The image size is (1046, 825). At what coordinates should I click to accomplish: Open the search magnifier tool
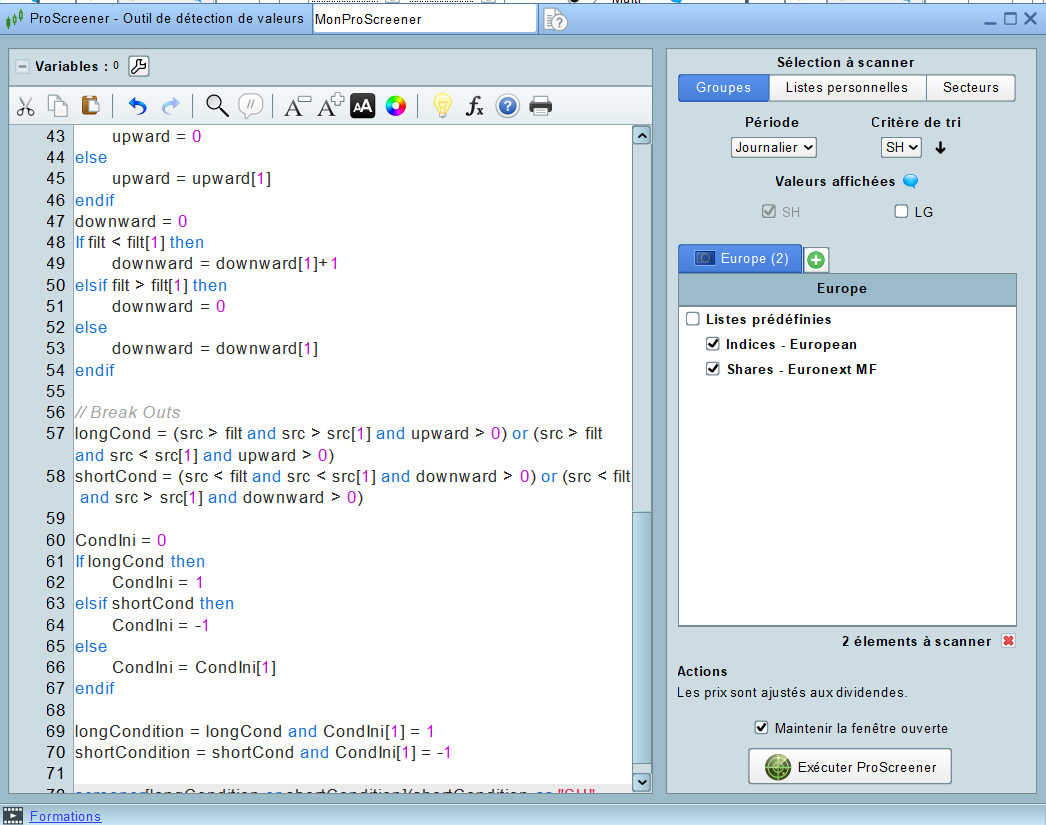pyautogui.click(x=217, y=106)
